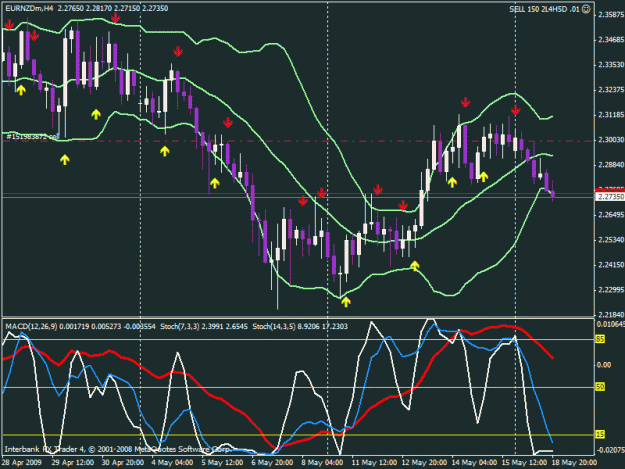Viewport: 625px width, 469px height.
Task: Select the red arrow on the 15 May dotted line
Action: [515, 110]
